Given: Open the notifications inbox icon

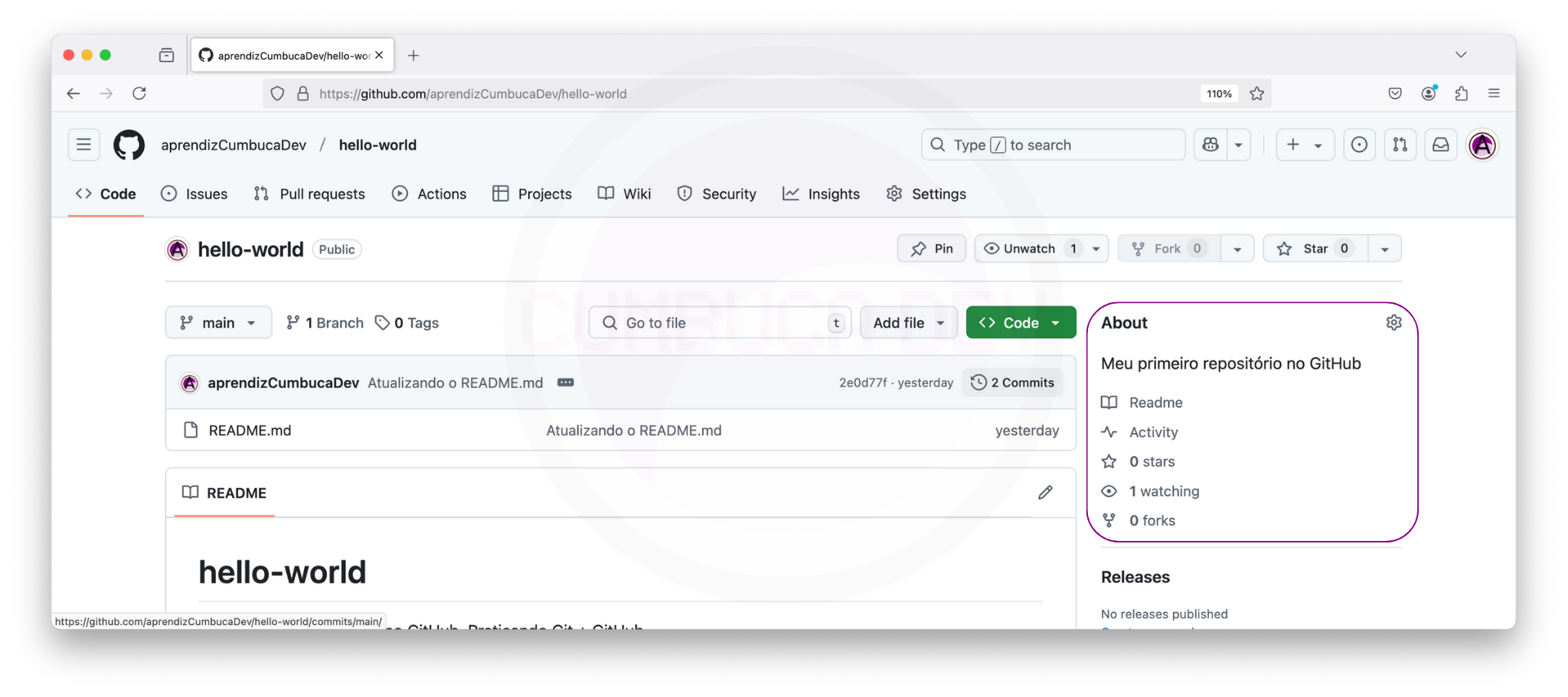Looking at the screenshot, I should (x=1440, y=145).
